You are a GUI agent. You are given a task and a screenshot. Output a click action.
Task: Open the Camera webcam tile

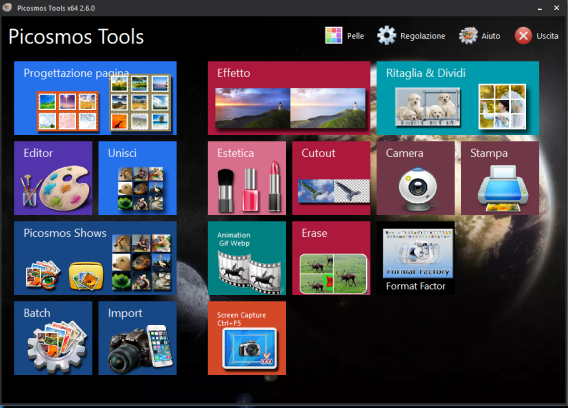415,178
